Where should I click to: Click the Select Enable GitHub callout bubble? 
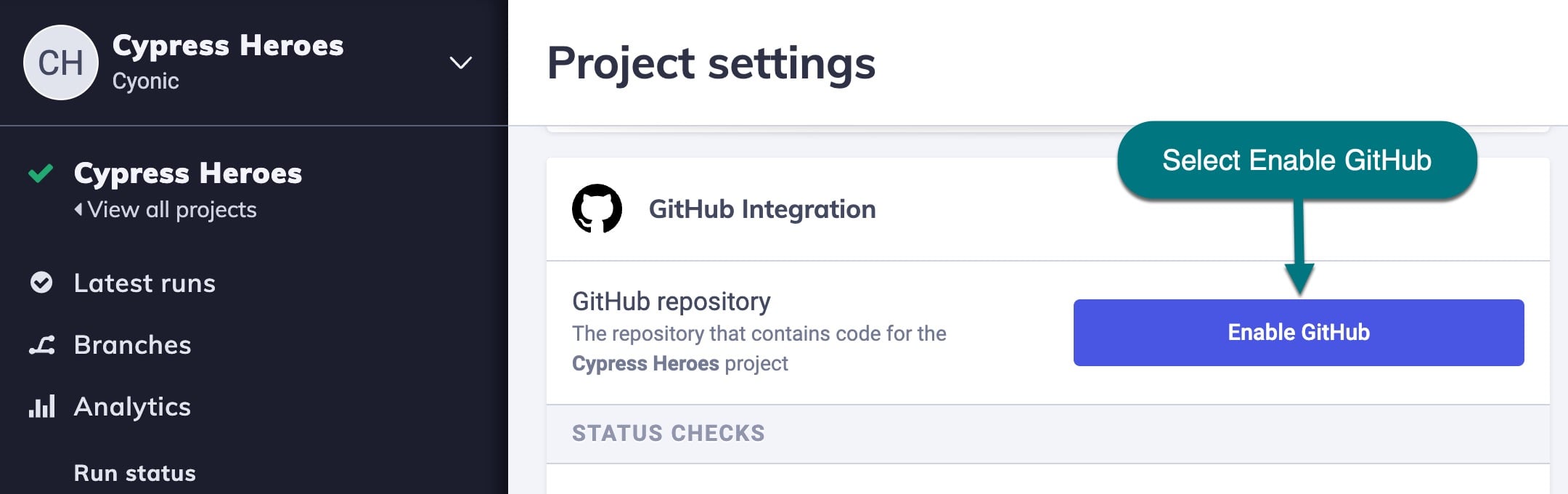pyautogui.click(x=1297, y=161)
